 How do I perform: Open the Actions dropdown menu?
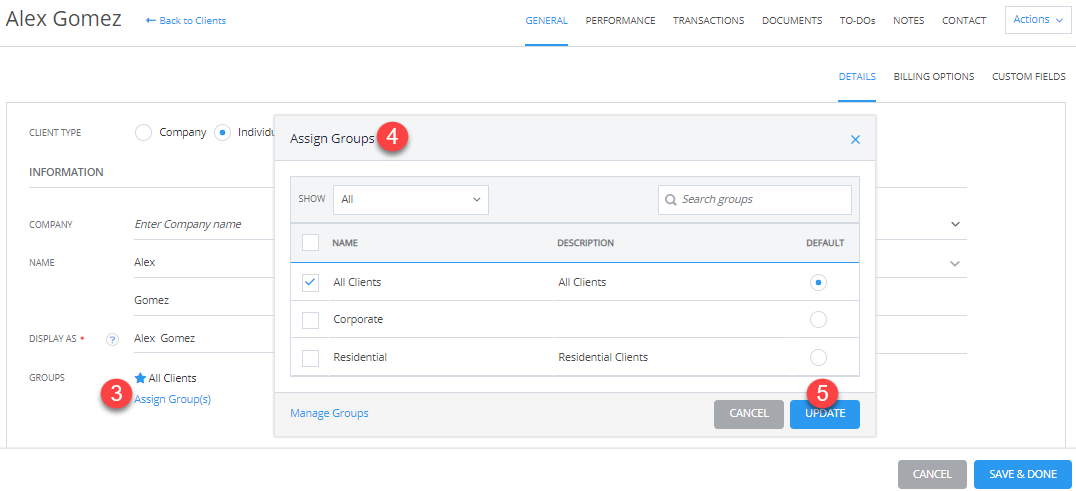click(x=1038, y=20)
